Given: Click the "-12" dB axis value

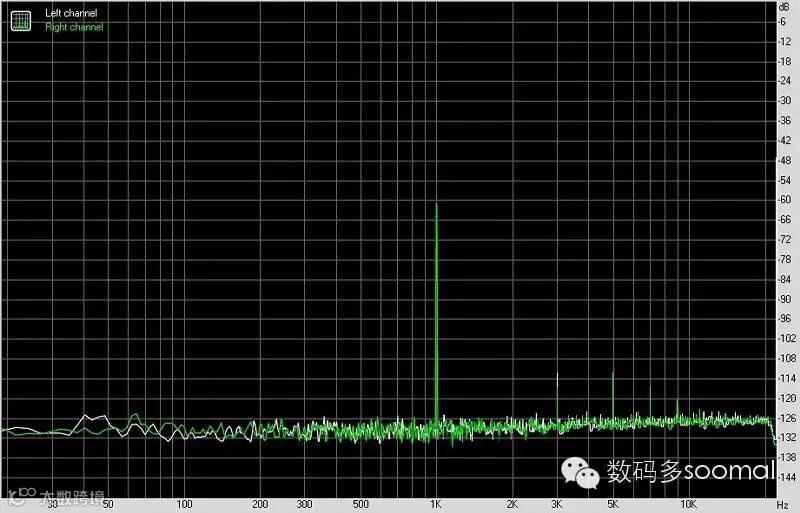Looking at the screenshot, I should pyautogui.click(x=784, y=42).
